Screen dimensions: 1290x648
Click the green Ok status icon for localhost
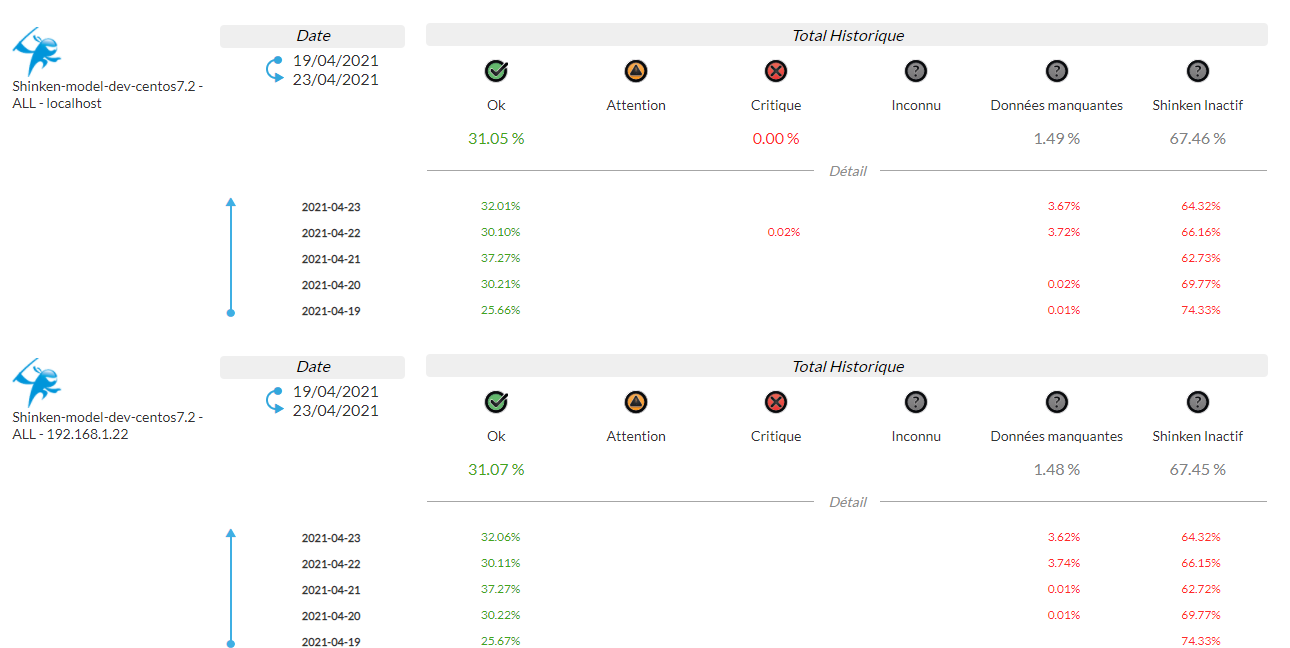tap(496, 71)
